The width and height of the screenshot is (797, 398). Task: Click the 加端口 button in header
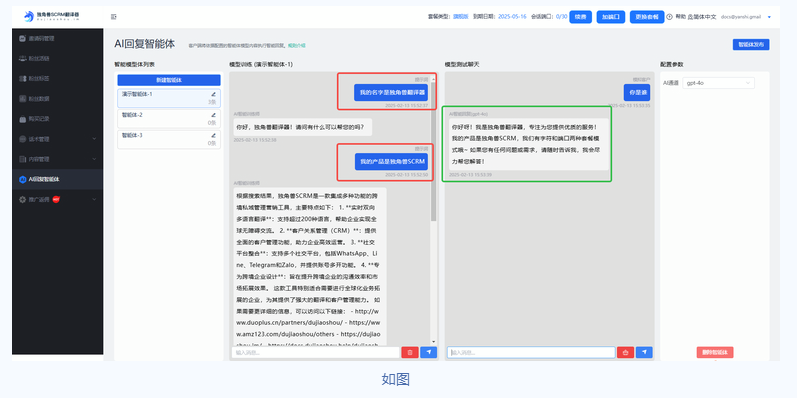610,17
